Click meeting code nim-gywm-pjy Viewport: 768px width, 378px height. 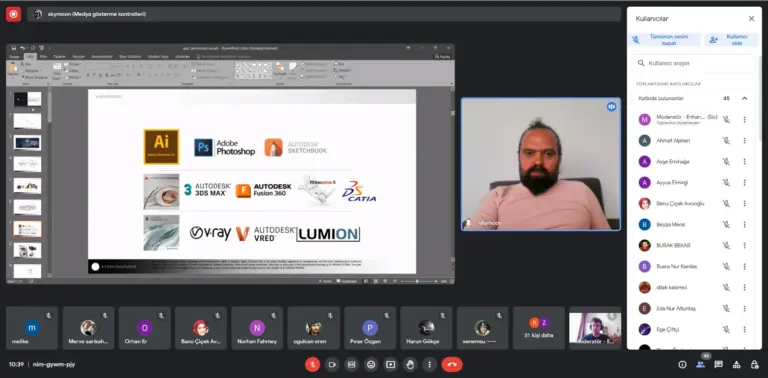[x=54, y=364]
